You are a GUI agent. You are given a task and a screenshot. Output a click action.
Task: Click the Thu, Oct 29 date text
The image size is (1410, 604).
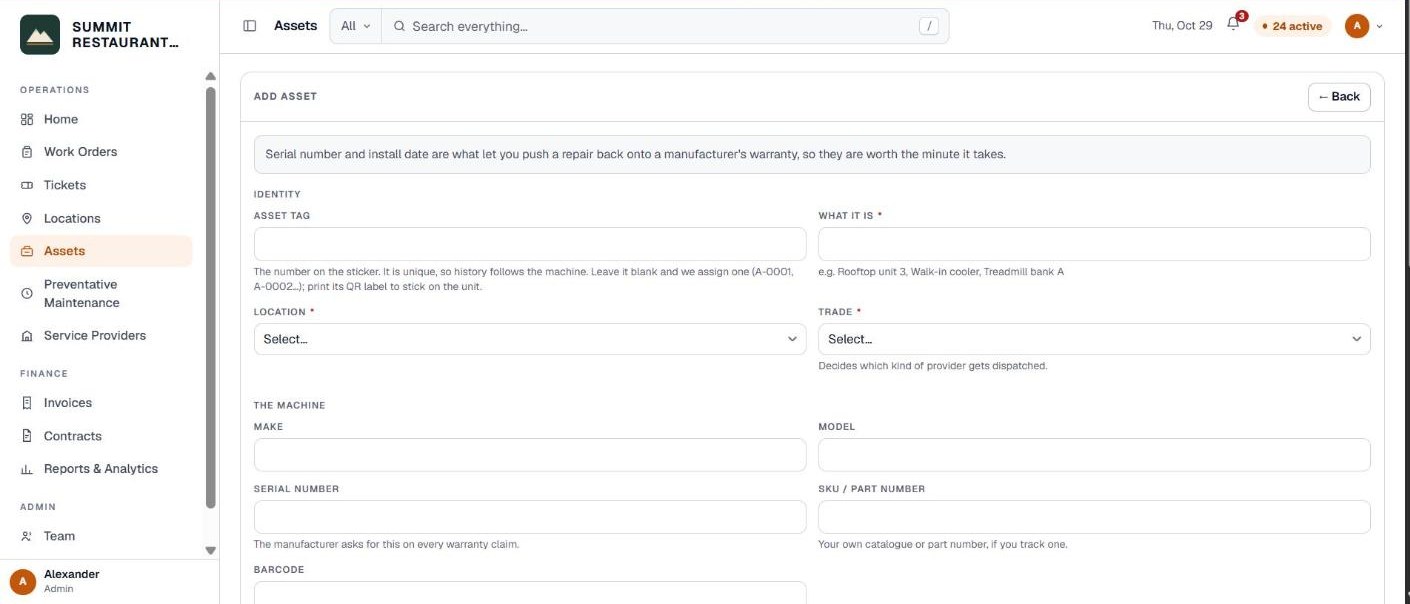point(1182,26)
